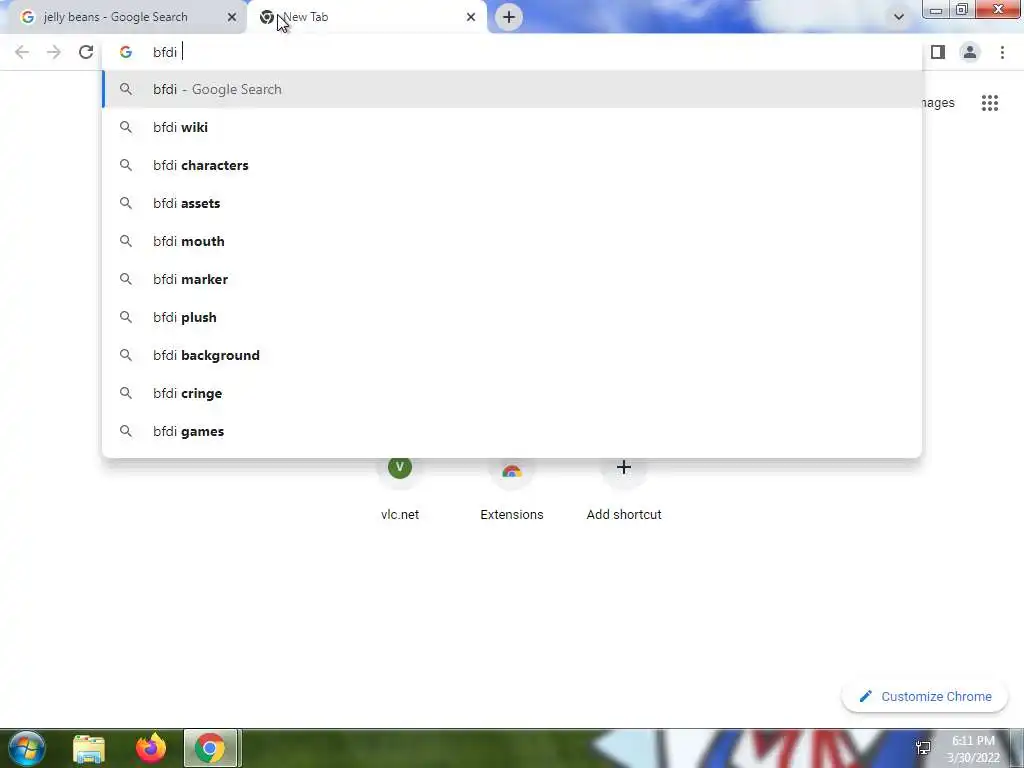
Task: Pick the bfdi wiki suggestion
Action: click(513, 127)
